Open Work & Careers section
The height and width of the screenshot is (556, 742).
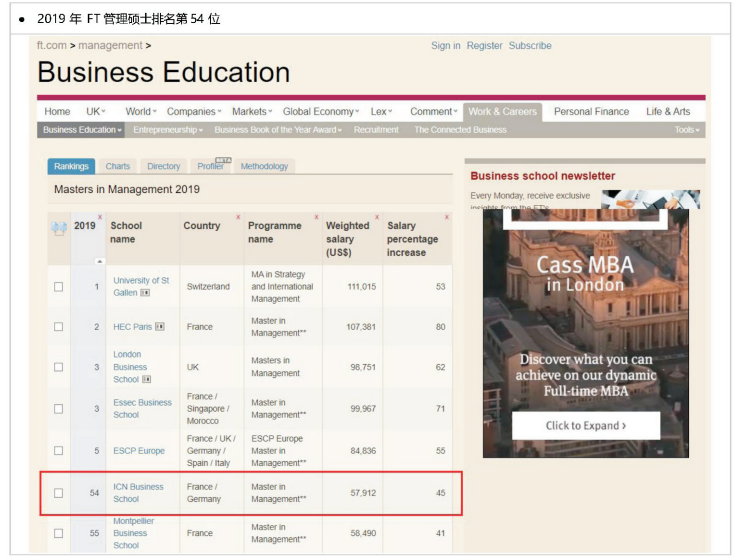tap(503, 112)
